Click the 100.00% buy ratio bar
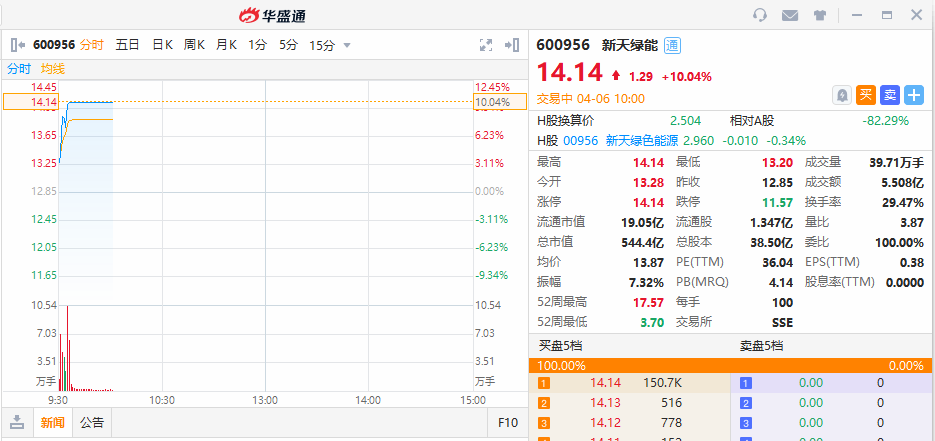 (x=730, y=365)
